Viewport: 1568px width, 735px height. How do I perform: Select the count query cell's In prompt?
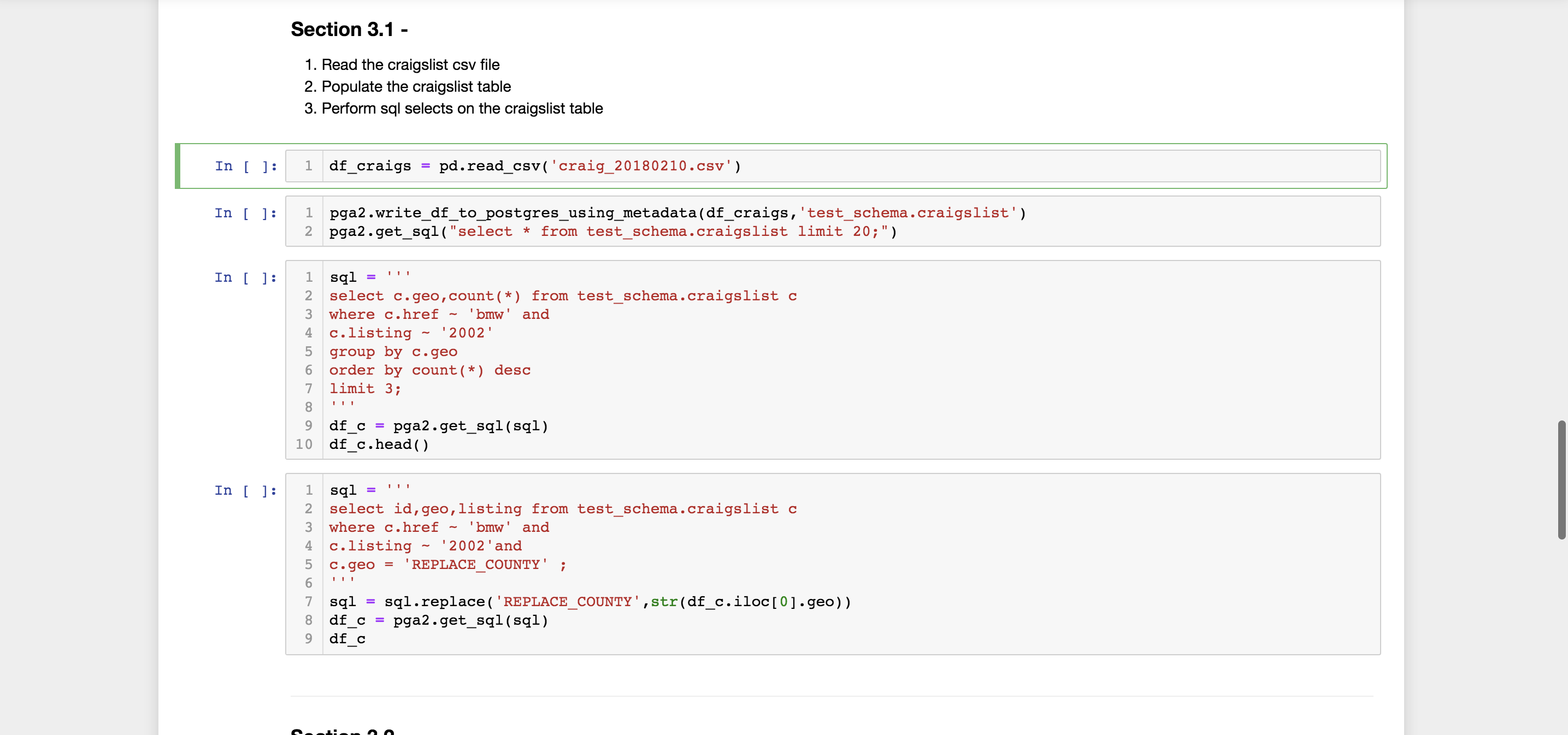click(245, 277)
